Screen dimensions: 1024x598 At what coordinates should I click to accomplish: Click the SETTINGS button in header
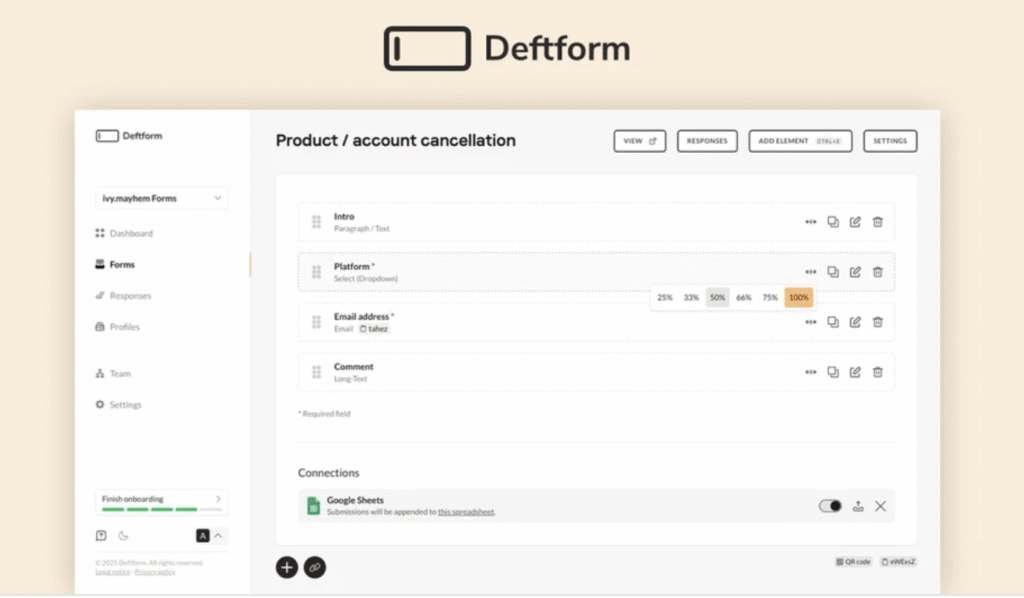pos(890,141)
